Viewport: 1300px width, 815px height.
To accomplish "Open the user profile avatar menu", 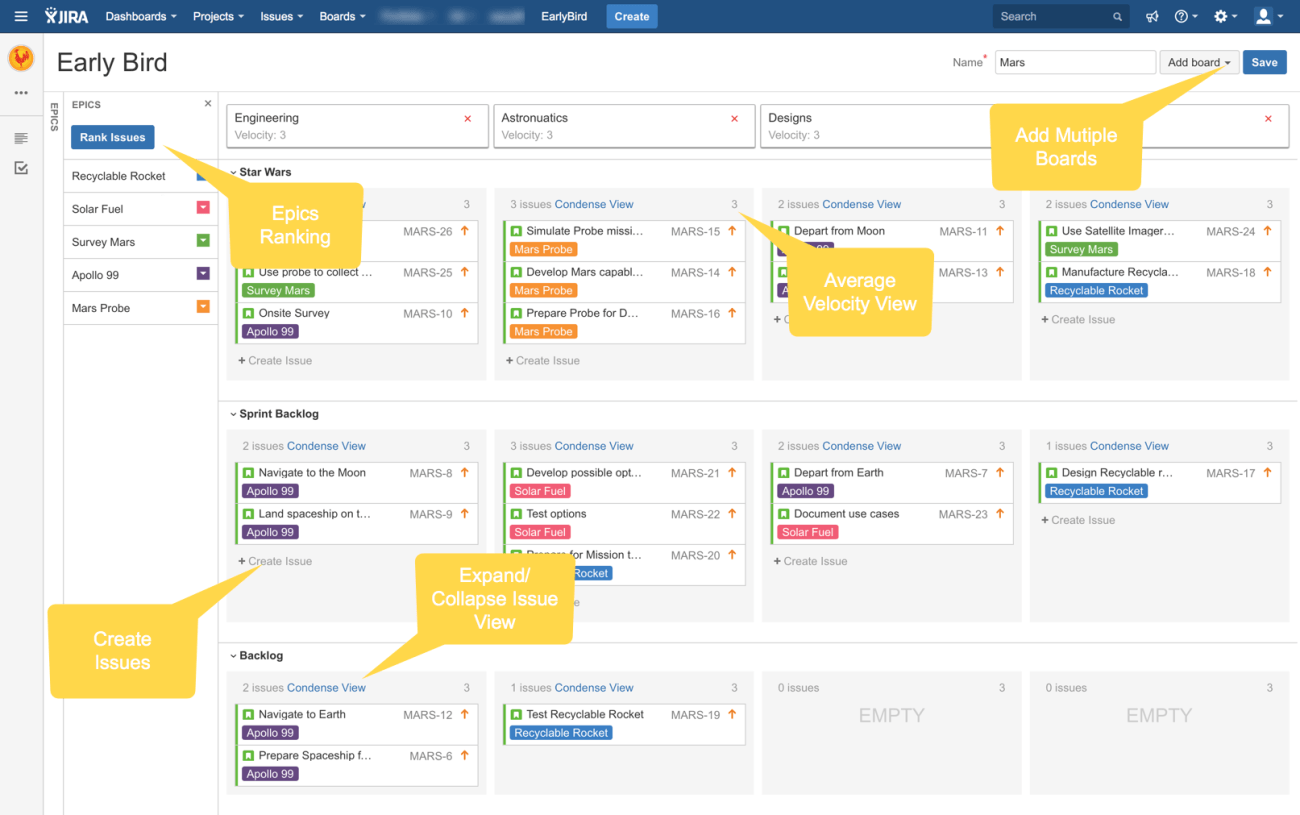I will [1268, 16].
